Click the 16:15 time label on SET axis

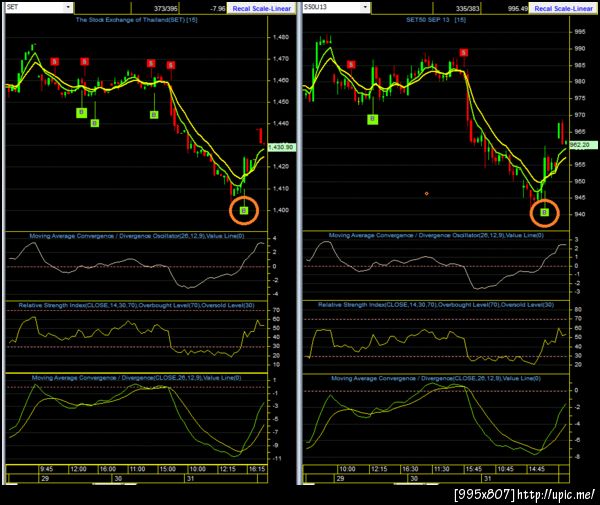click(257, 469)
